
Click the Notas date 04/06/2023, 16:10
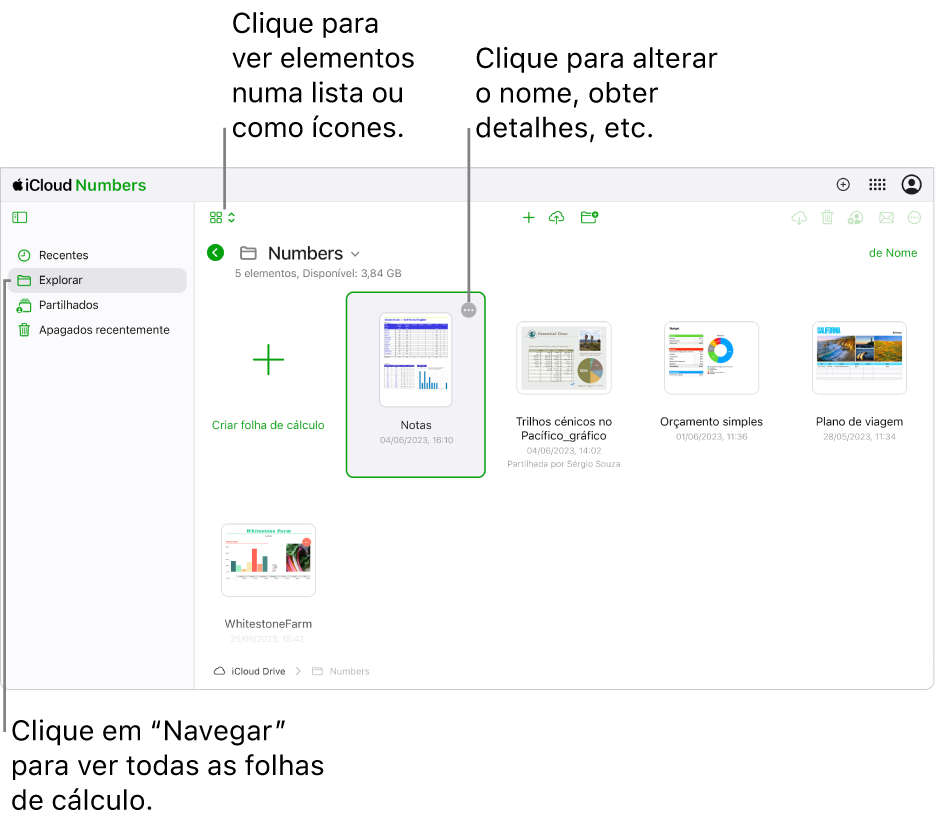[x=416, y=440]
